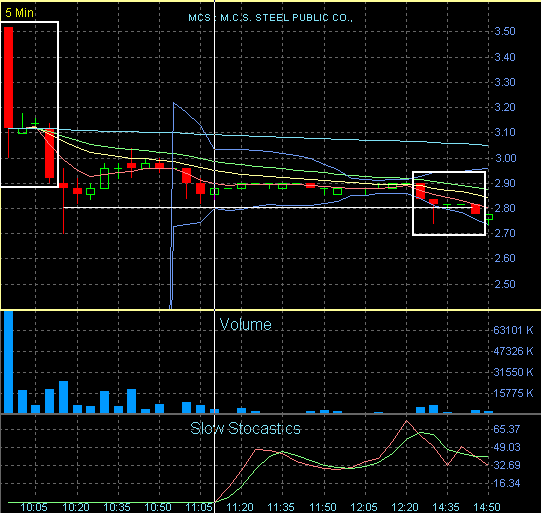541x513 pixels.
Task: Click the 3.50 price axis label
Action: click(505, 31)
